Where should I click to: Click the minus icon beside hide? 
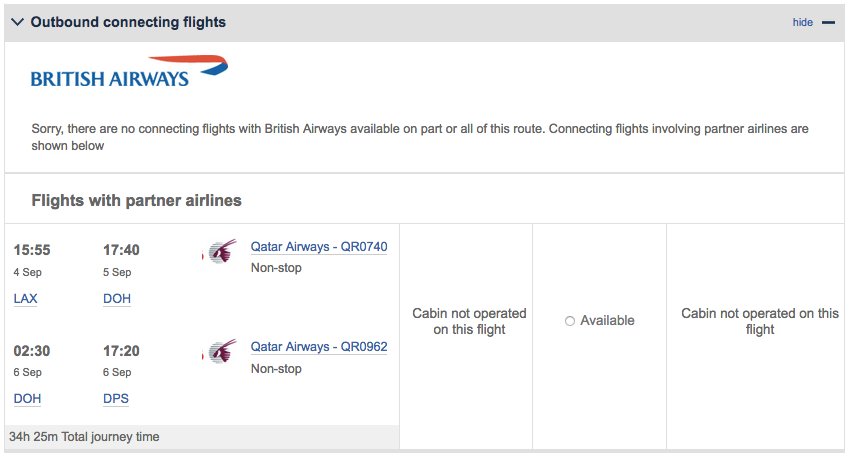click(x=827, y=22)
